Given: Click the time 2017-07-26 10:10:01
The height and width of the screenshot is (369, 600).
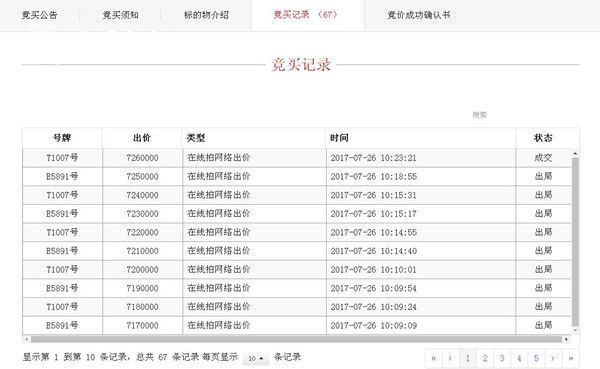Looking at the screenshot, I should click(x=373, y=269).
